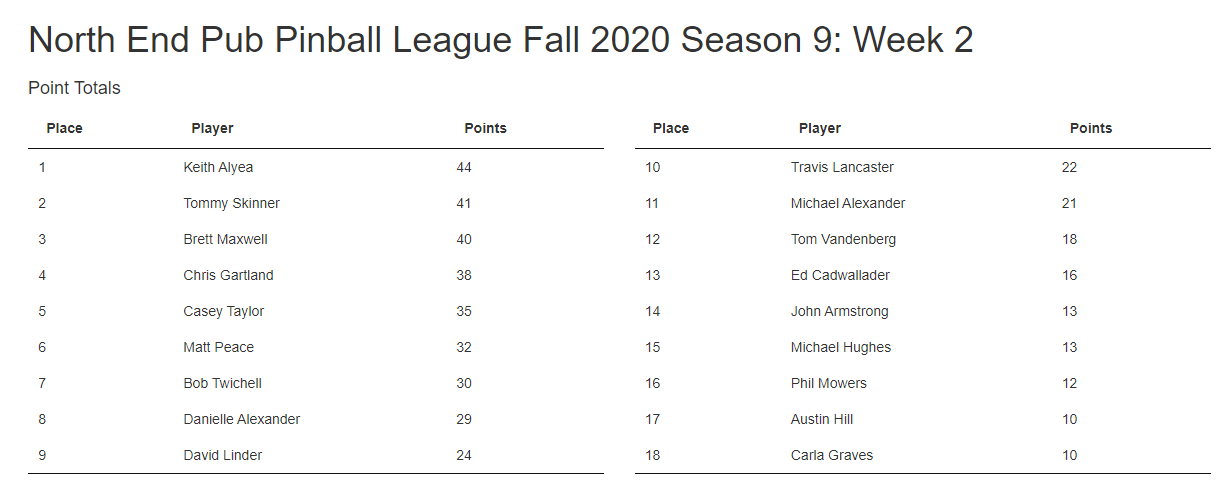Screen dimensions: 1228x490
Task: Click Tom Vandenberg's name
Action: [x=843, y=239]
